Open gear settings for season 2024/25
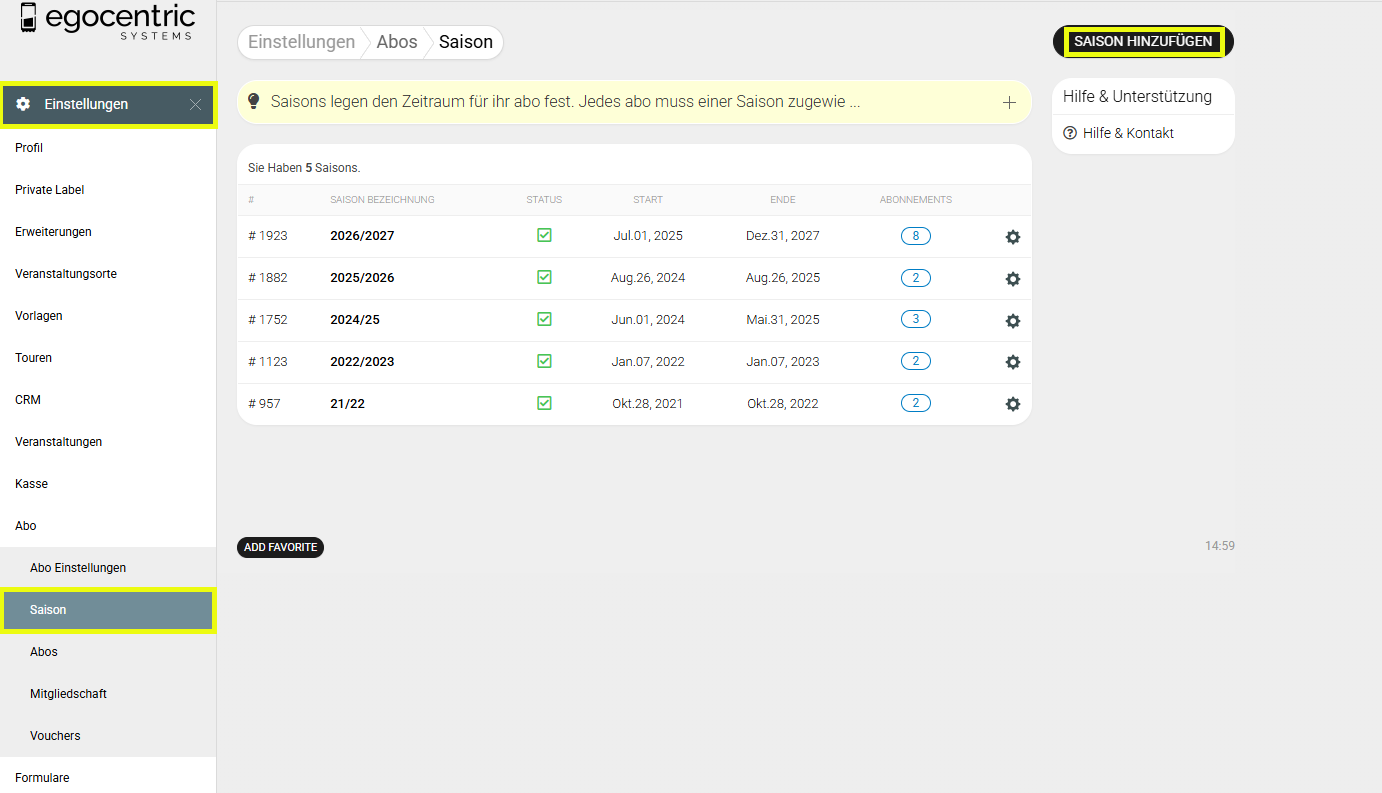 point(1012,321)
